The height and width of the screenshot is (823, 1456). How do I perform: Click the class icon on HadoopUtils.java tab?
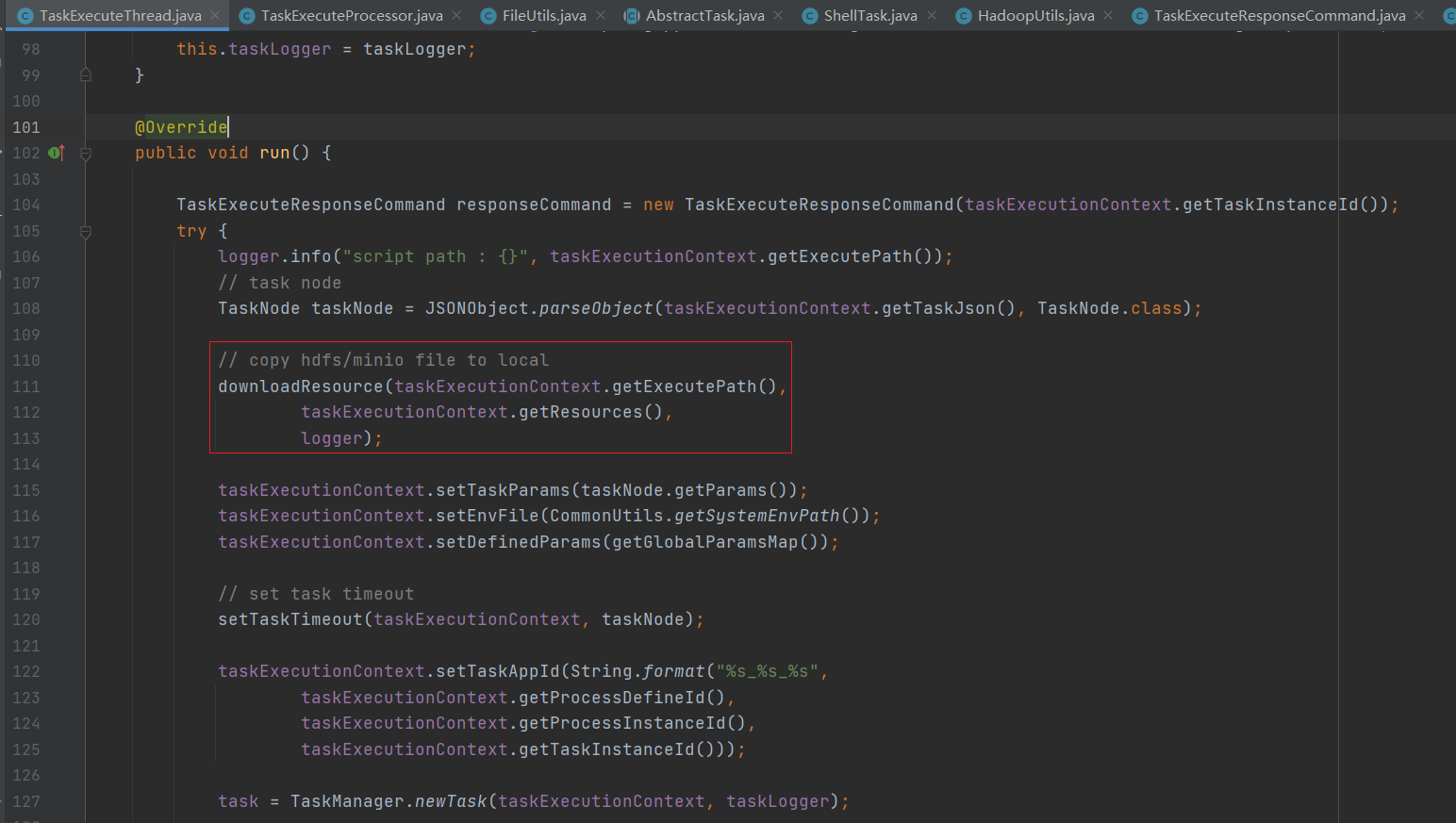pyautogui.click(x=964, y=16)
